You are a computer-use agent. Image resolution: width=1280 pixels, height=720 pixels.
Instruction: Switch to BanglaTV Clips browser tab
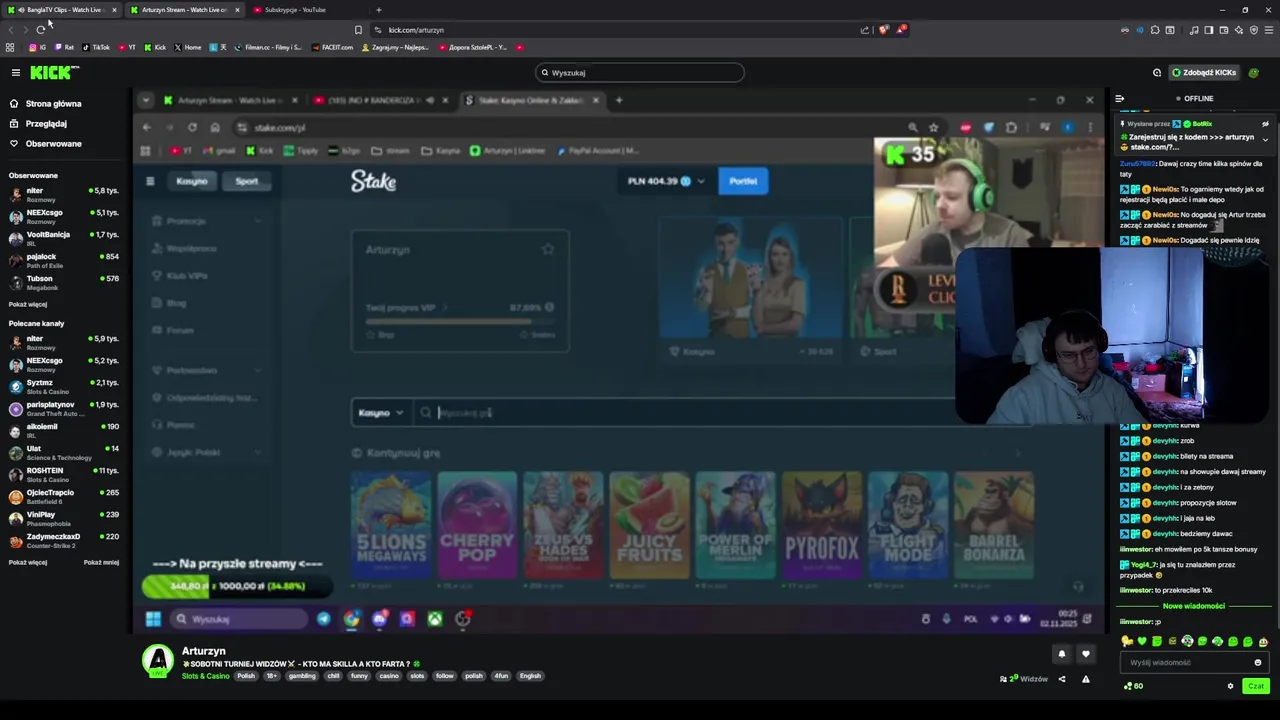tap(60, 10)
